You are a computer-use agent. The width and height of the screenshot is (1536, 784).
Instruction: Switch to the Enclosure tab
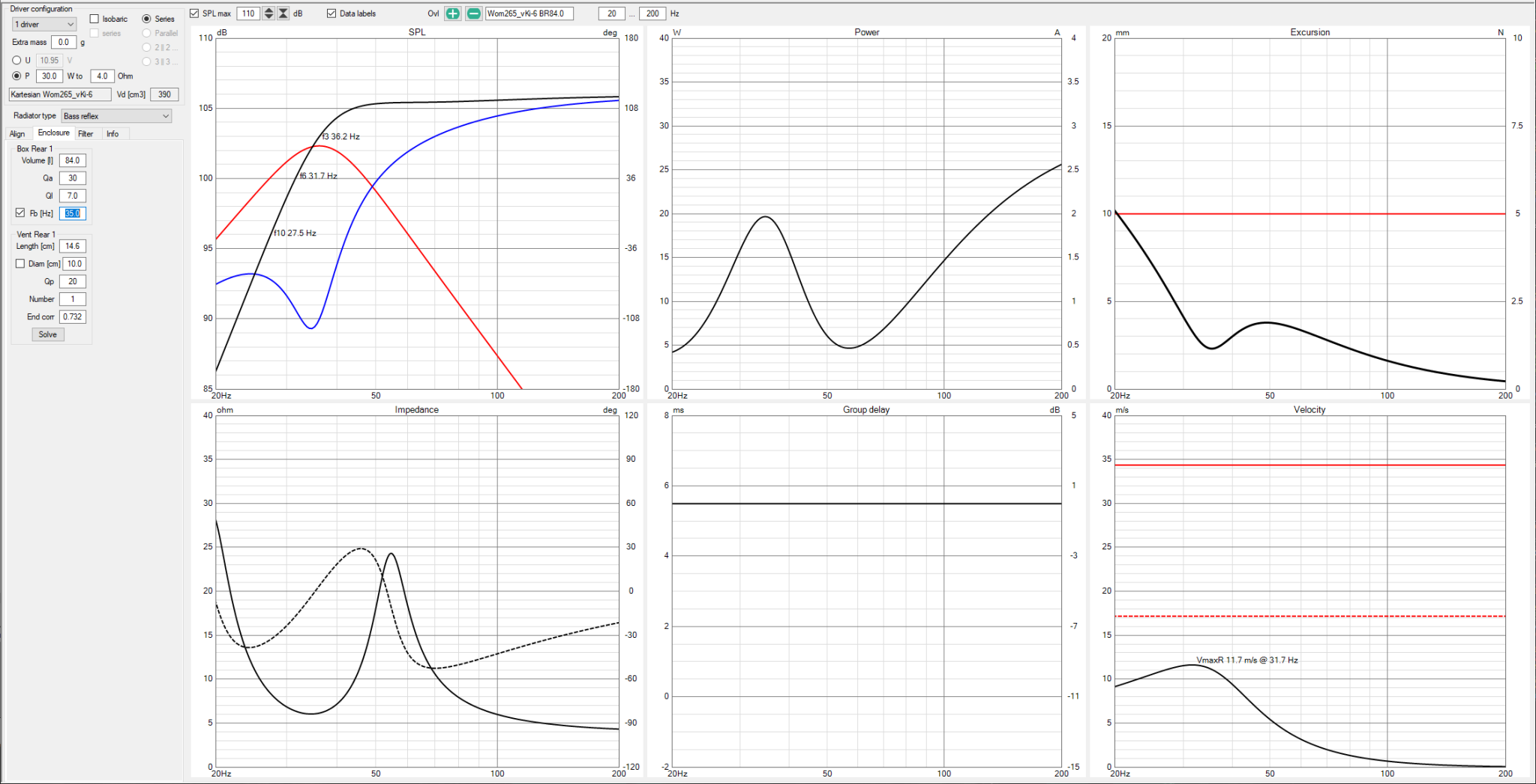[54, 133]
